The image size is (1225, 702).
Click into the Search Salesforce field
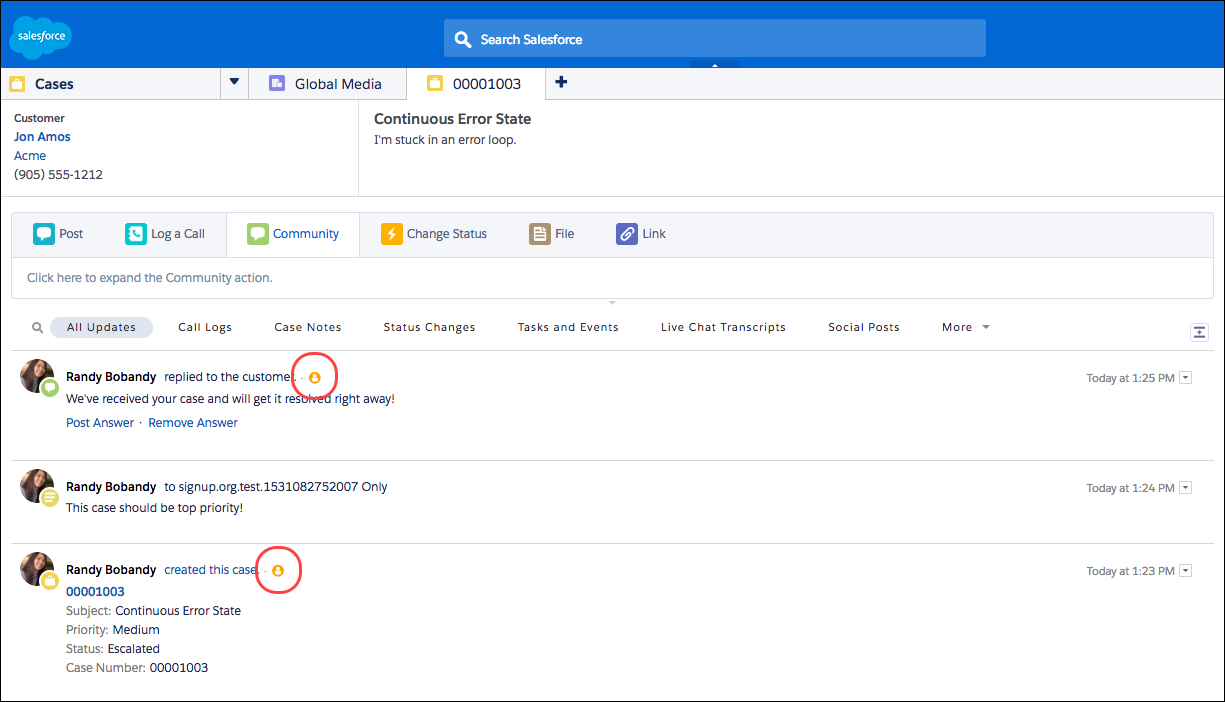pos(715,39)
